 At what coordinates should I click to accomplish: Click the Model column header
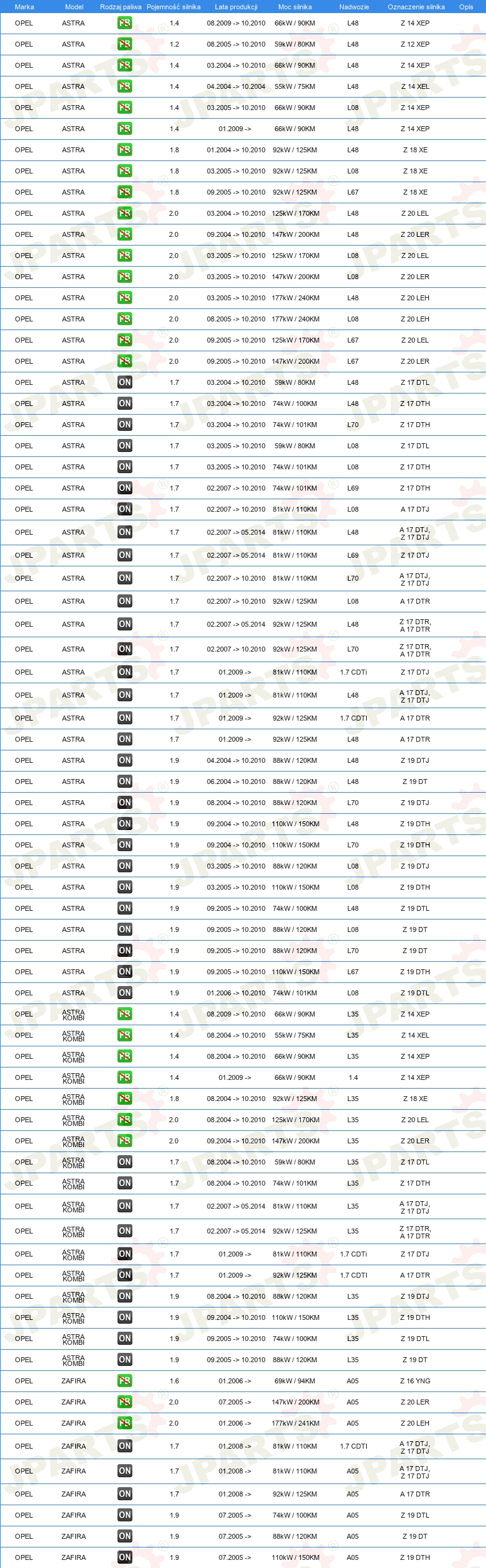tap(74, 7)
